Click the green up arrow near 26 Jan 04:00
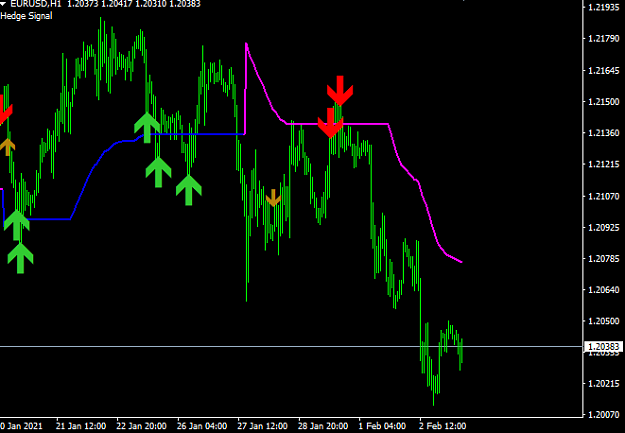Image resolution: width=625 pixels, height=433 pixels. click(x=189, y=190)
